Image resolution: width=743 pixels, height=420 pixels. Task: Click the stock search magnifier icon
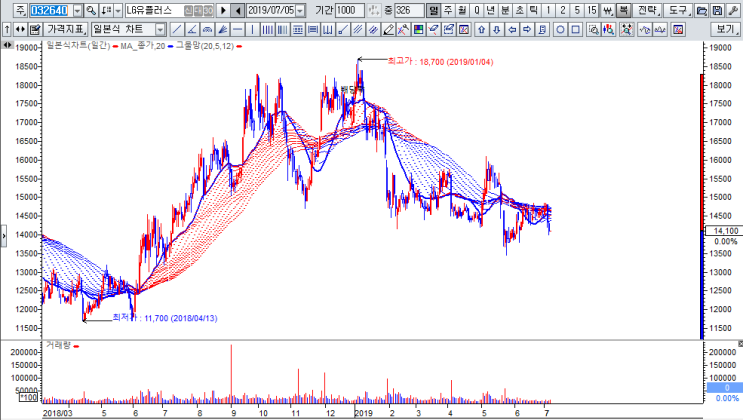(x=91, y=10)
